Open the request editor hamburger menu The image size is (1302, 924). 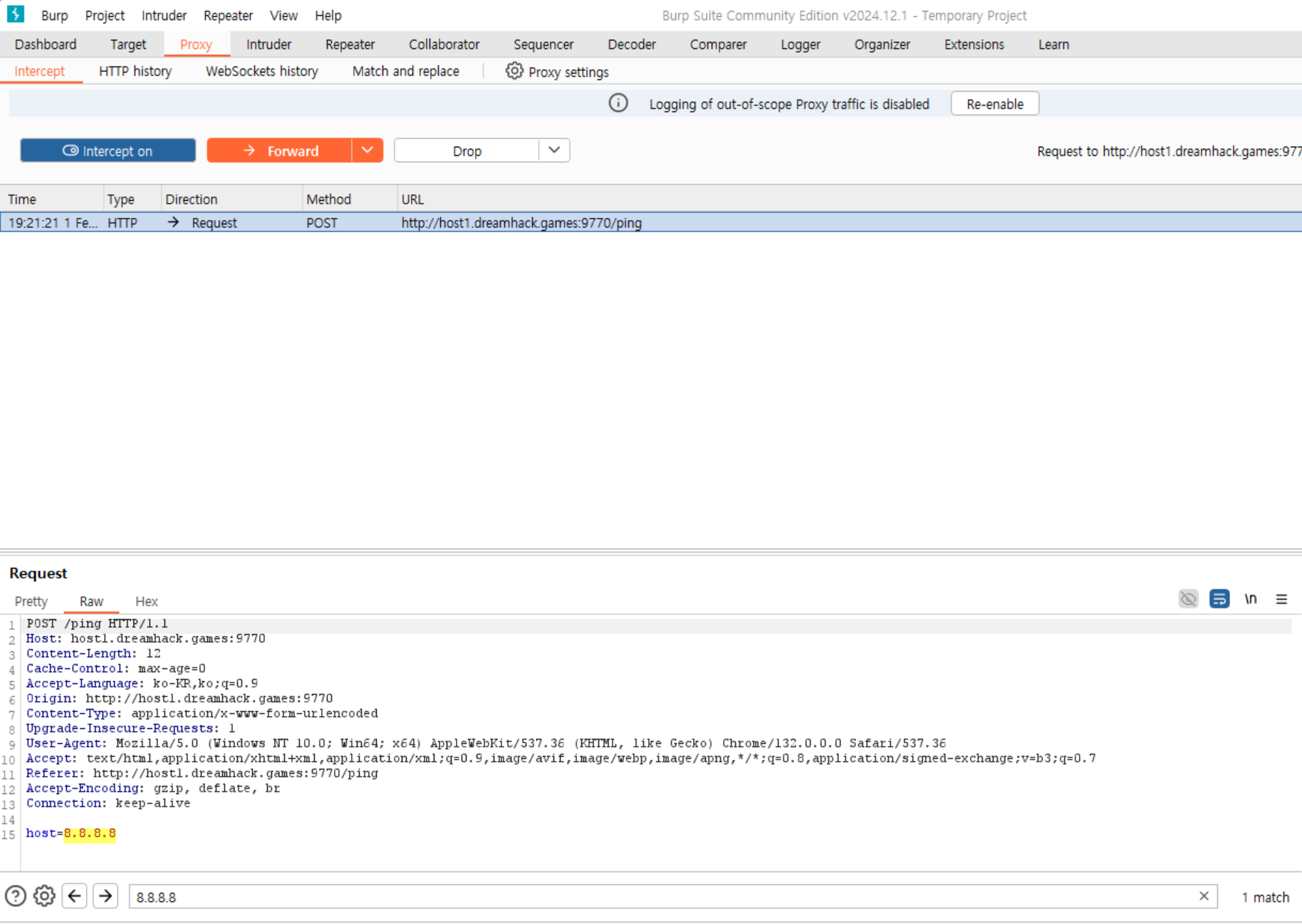[1281, 599]
